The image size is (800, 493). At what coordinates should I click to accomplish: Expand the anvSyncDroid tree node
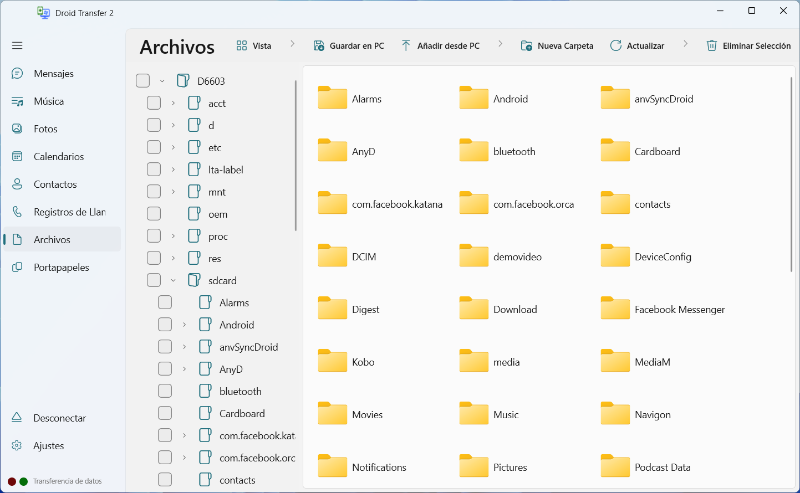[x=184, y=347]
